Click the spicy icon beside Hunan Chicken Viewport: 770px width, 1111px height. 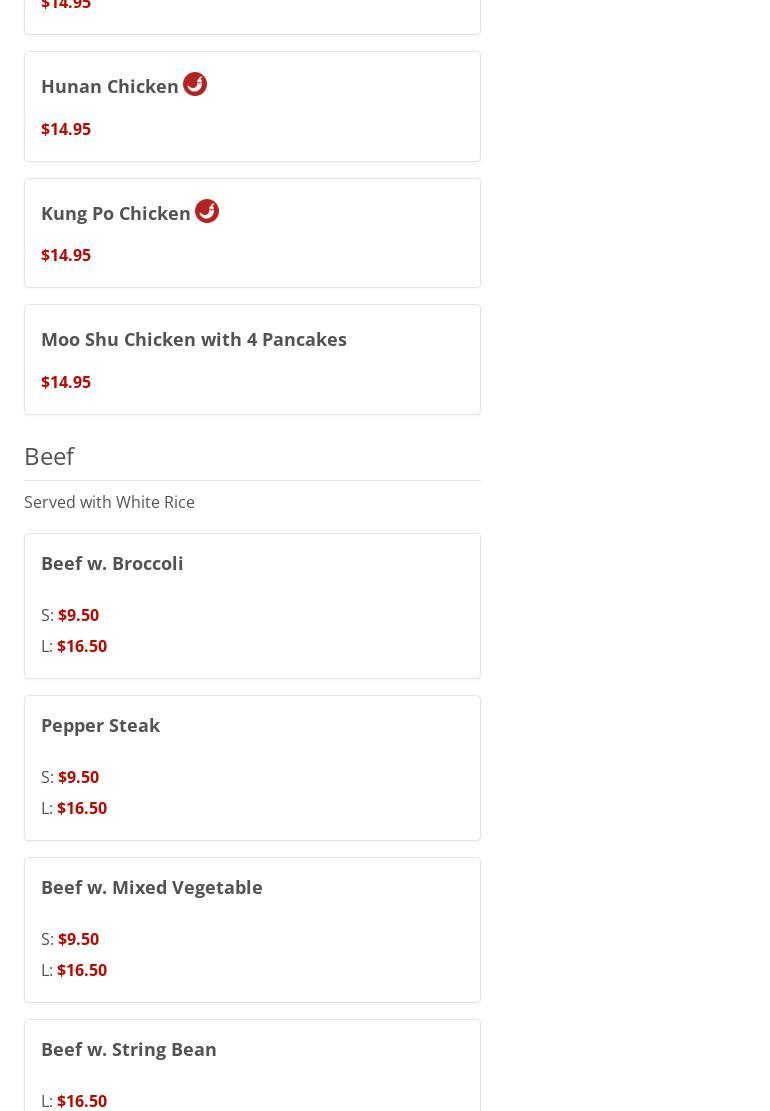(195, 84)
